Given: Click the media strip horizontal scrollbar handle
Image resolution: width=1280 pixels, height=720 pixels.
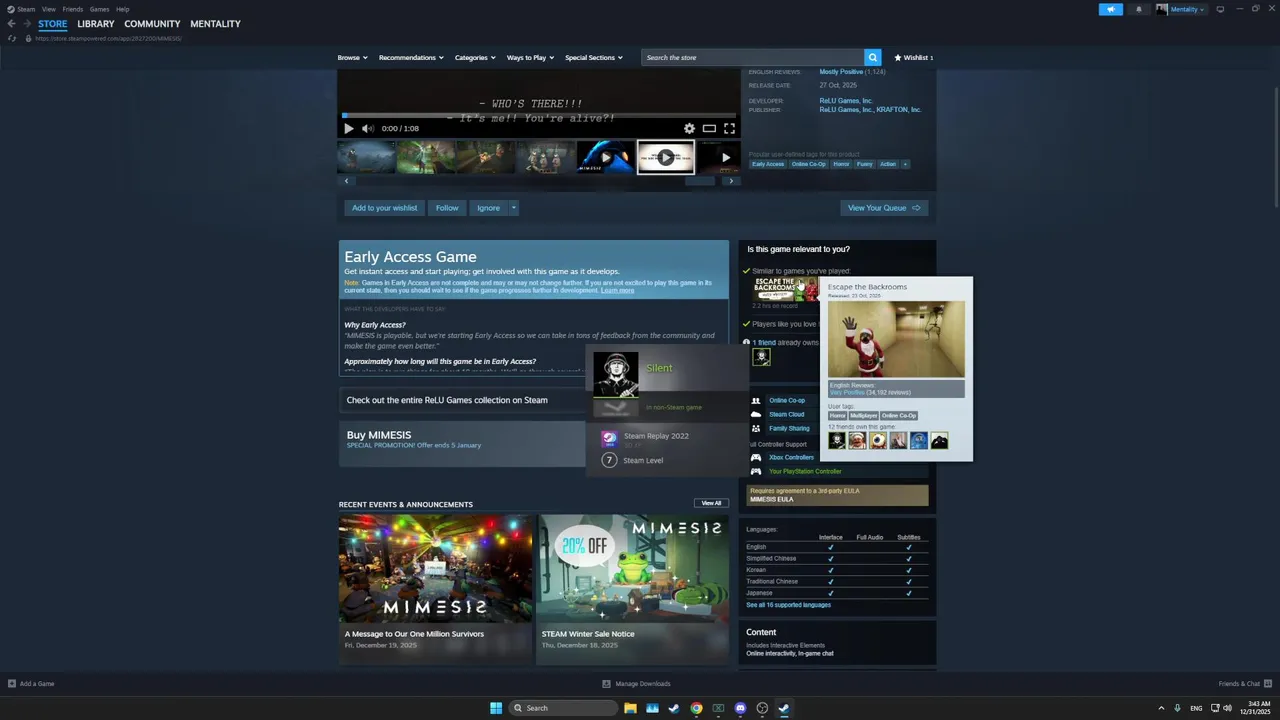Looking at the screenshot, I should (700, 181).
